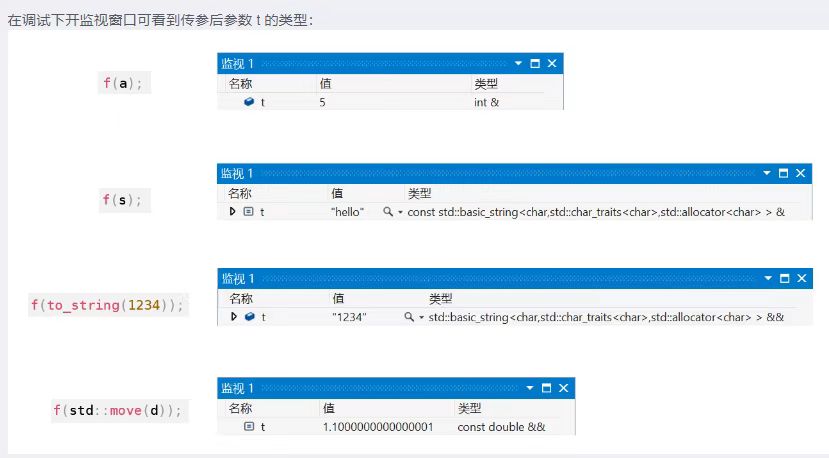Screen dimensions: 829x458
Task: Expand variable t in the "hello" row
Action: click(233, 212)
